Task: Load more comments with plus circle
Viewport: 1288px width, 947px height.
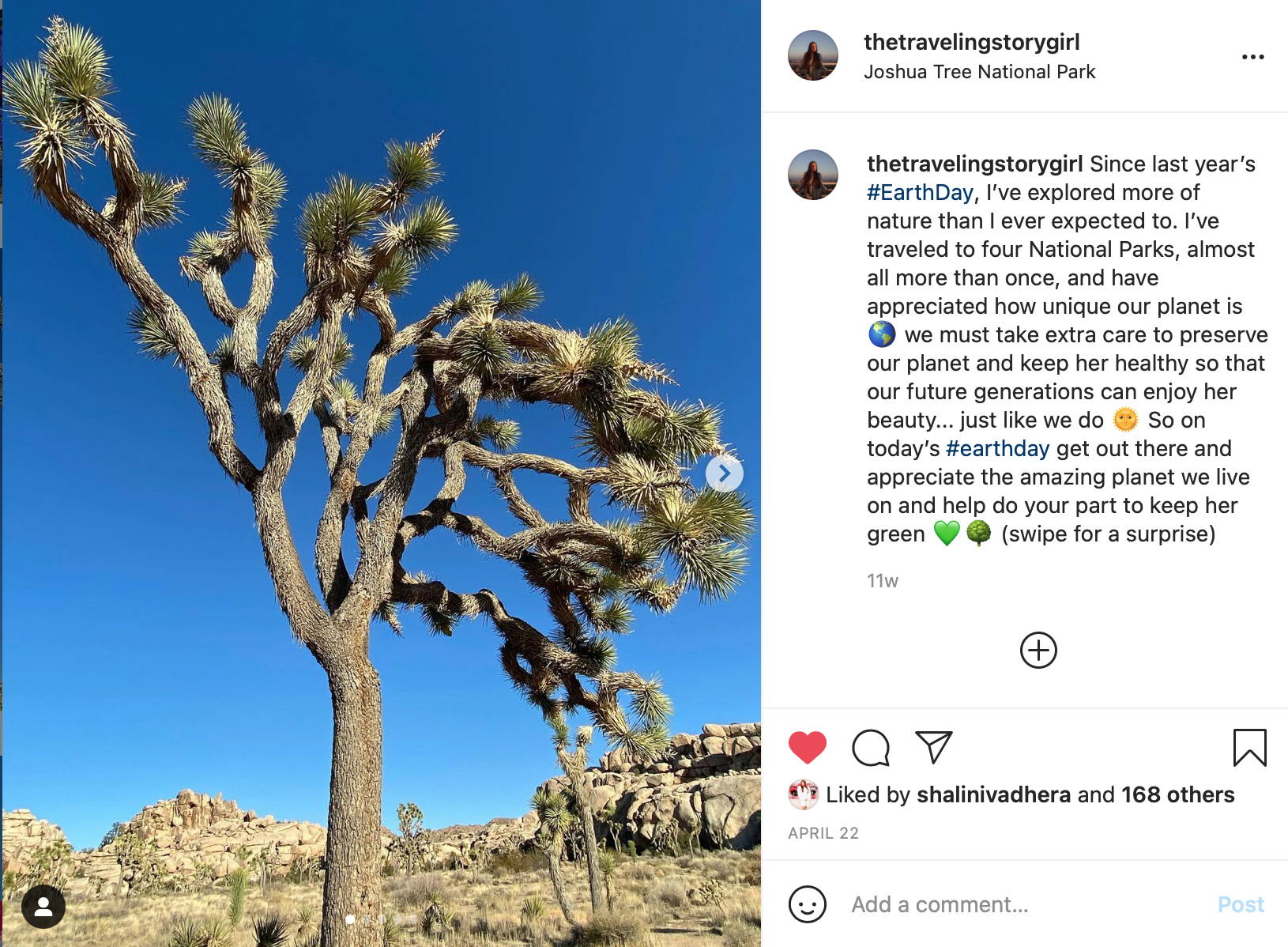Action: tap(1038, 651)
